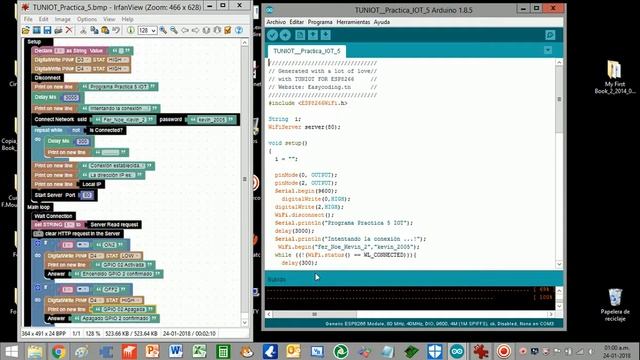Click Arduino console horizontal scrollbar thumb

point(315,314)
